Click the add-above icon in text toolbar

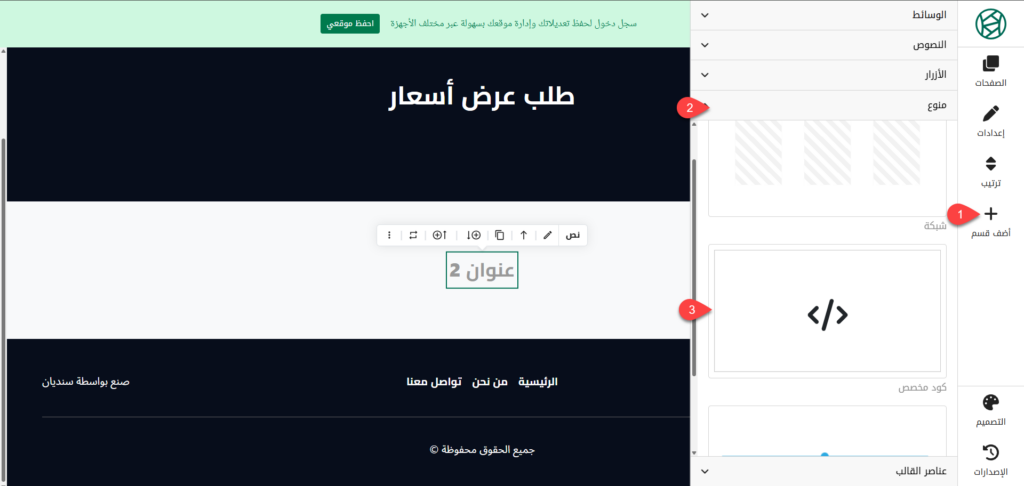tap(440, 235)
